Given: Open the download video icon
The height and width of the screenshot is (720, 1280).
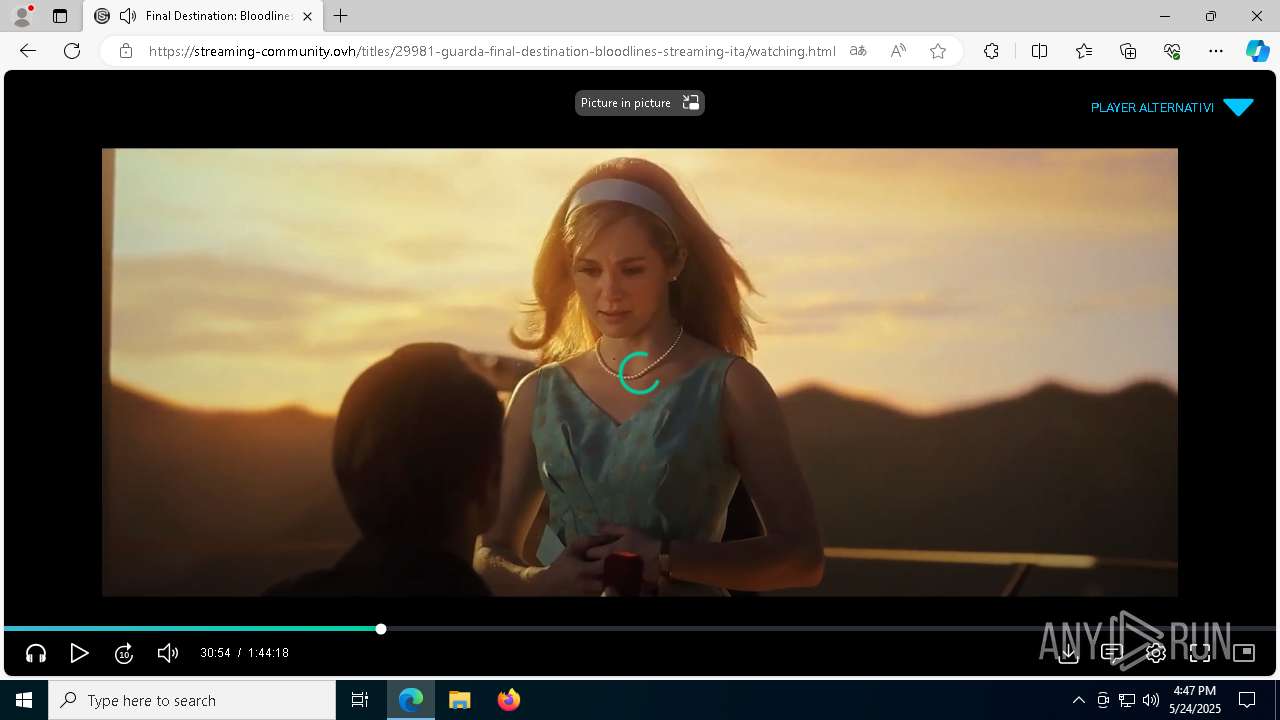Looking at the screenshot, I should (1068, 653).
